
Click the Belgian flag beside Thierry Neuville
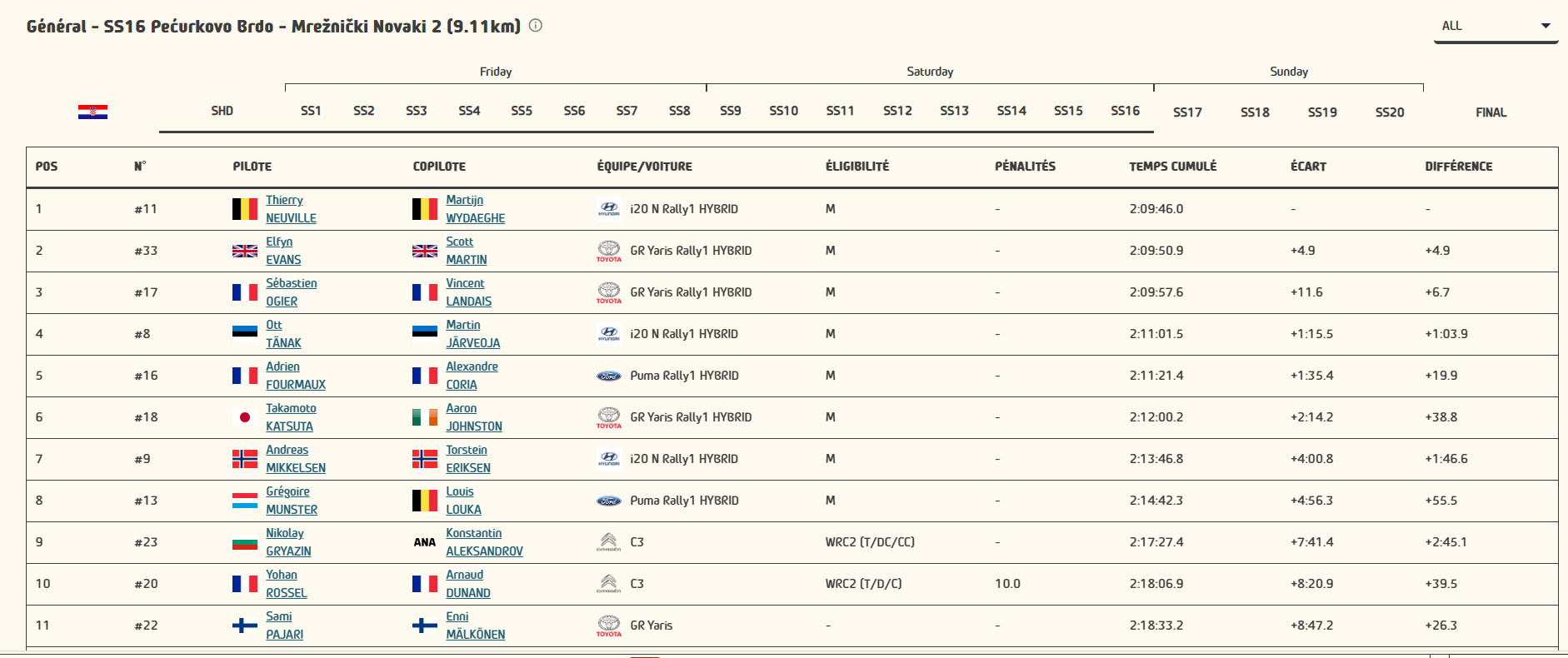pos(245,209)
